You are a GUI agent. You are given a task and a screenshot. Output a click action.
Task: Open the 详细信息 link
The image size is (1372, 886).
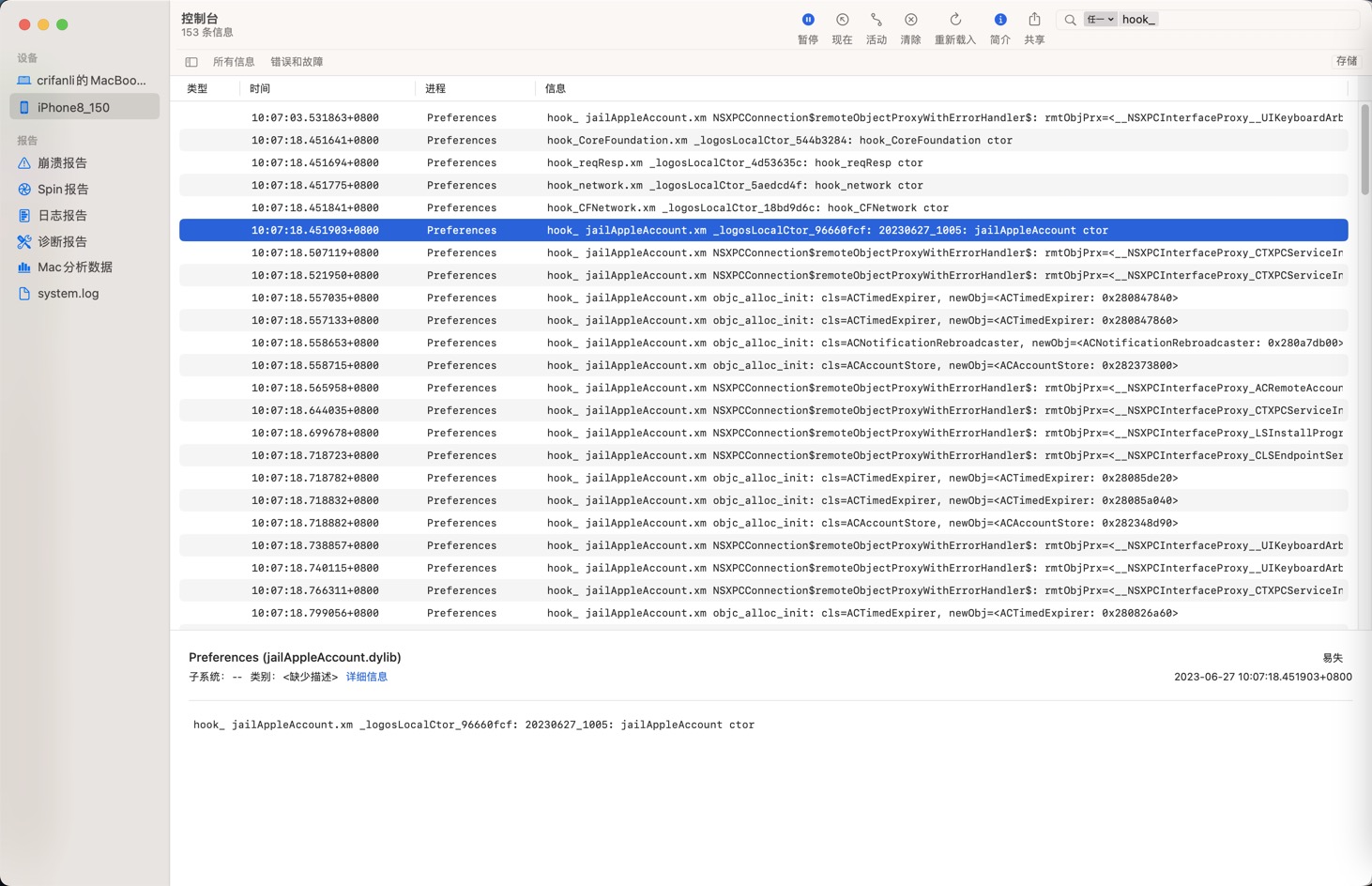point(367,677)
